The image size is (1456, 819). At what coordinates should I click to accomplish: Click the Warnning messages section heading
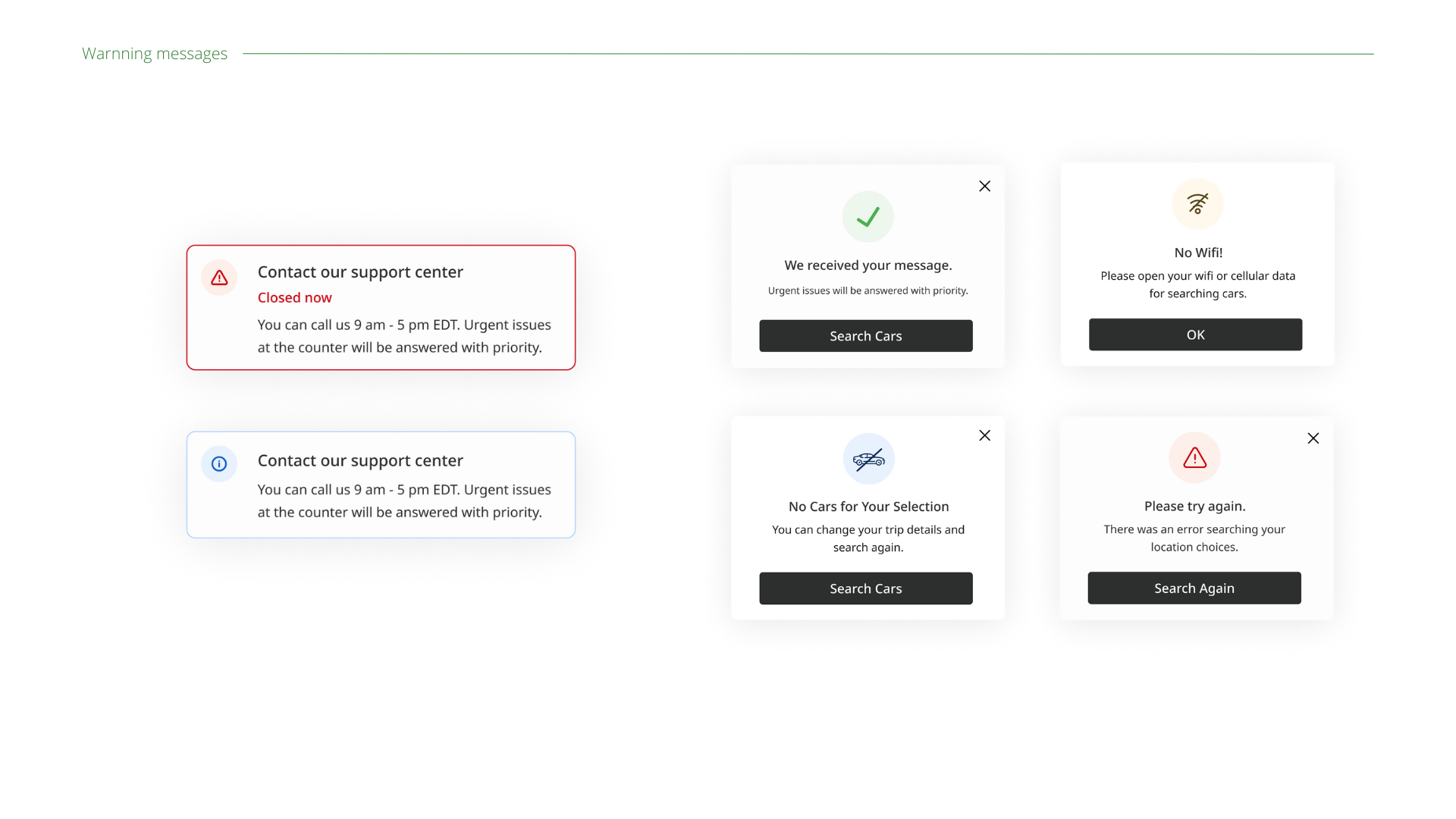155,54
